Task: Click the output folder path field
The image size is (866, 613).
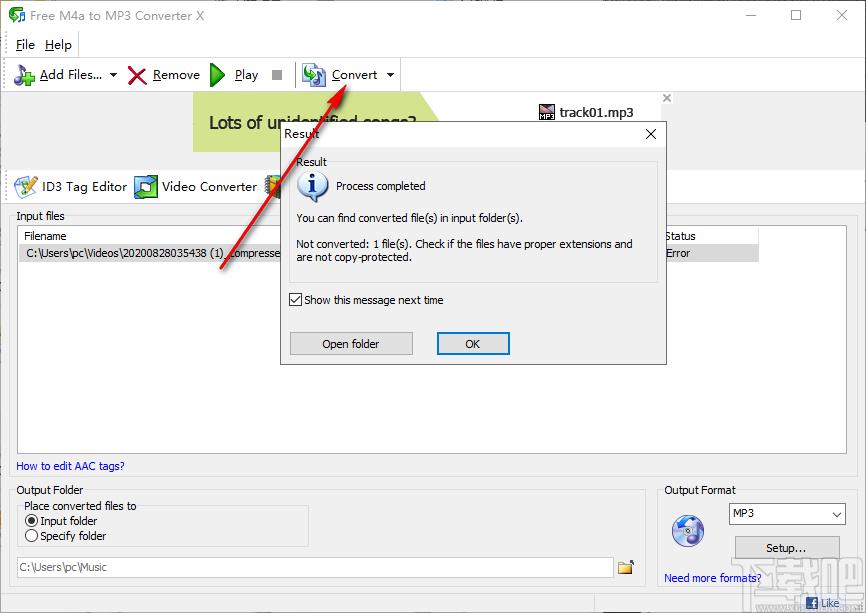Action: (314, 568)
